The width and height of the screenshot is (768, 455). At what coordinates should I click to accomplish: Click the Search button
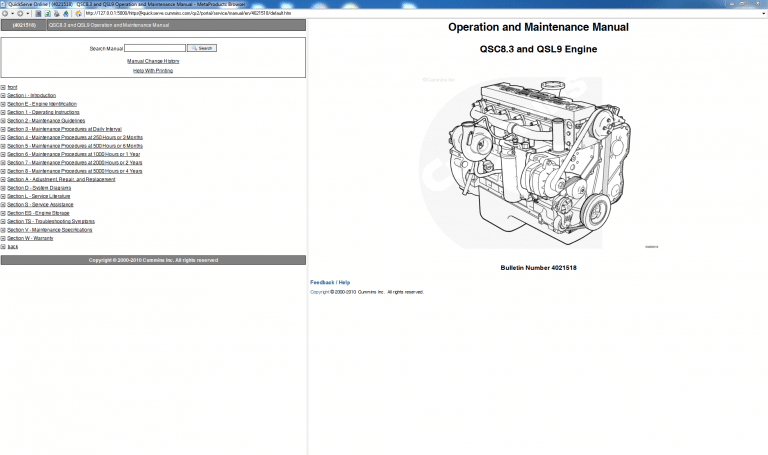point(202,48)
